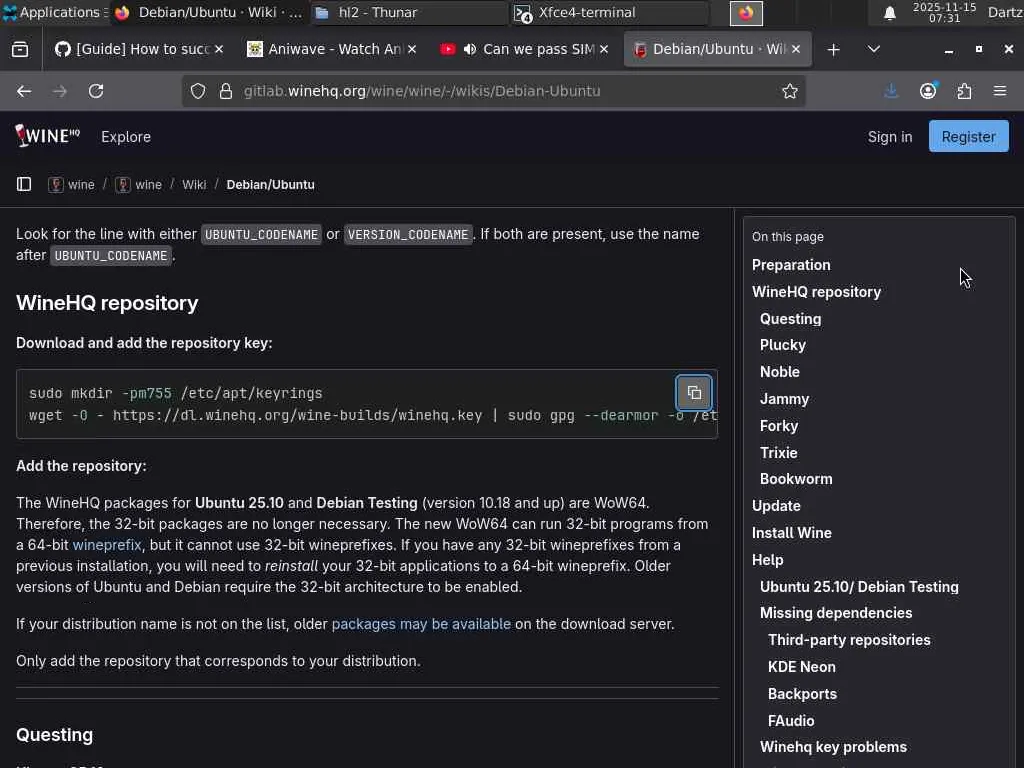Jump to Preparation section
The height and width of the screenshot is (768, 1024).
[x=791, y=265]
